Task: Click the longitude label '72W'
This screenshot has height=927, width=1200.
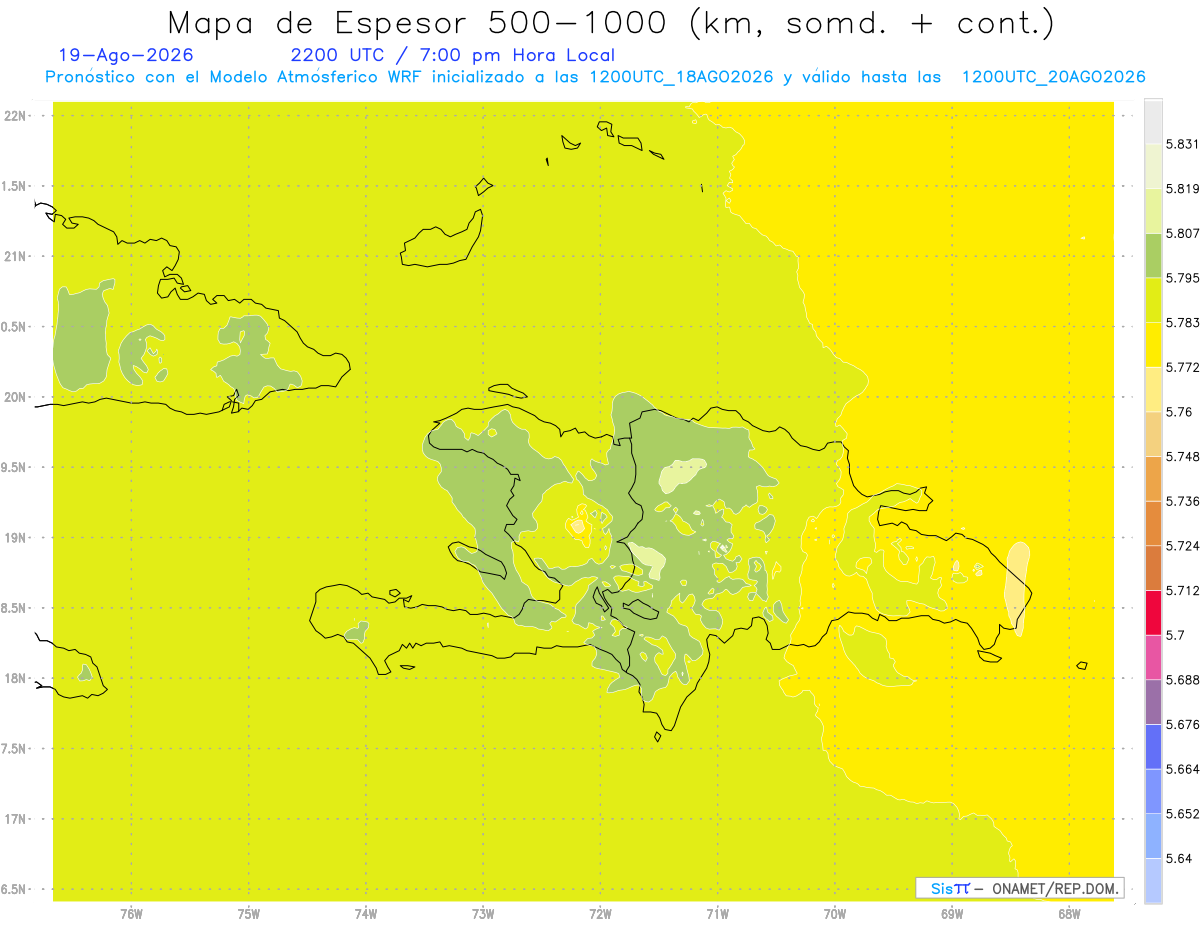Action: [x=600, y=913]
